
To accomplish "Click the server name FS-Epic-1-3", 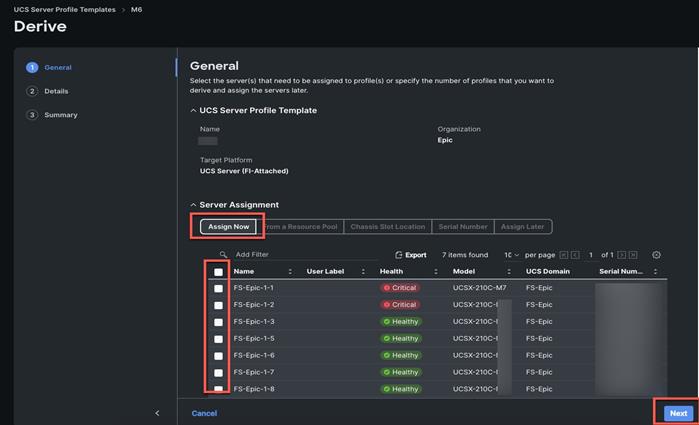I will 254,322.
